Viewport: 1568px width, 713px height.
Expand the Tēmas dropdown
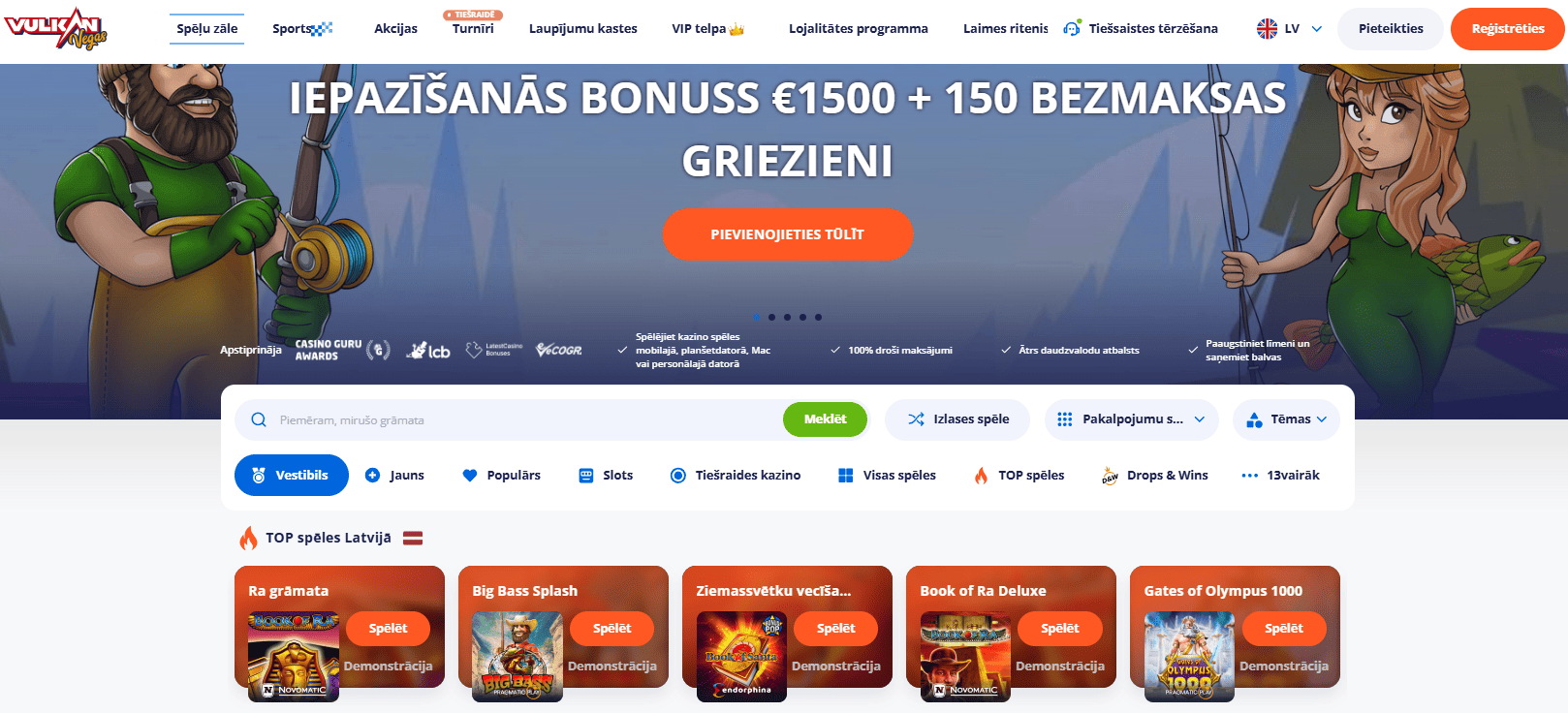pos(1286,419)
